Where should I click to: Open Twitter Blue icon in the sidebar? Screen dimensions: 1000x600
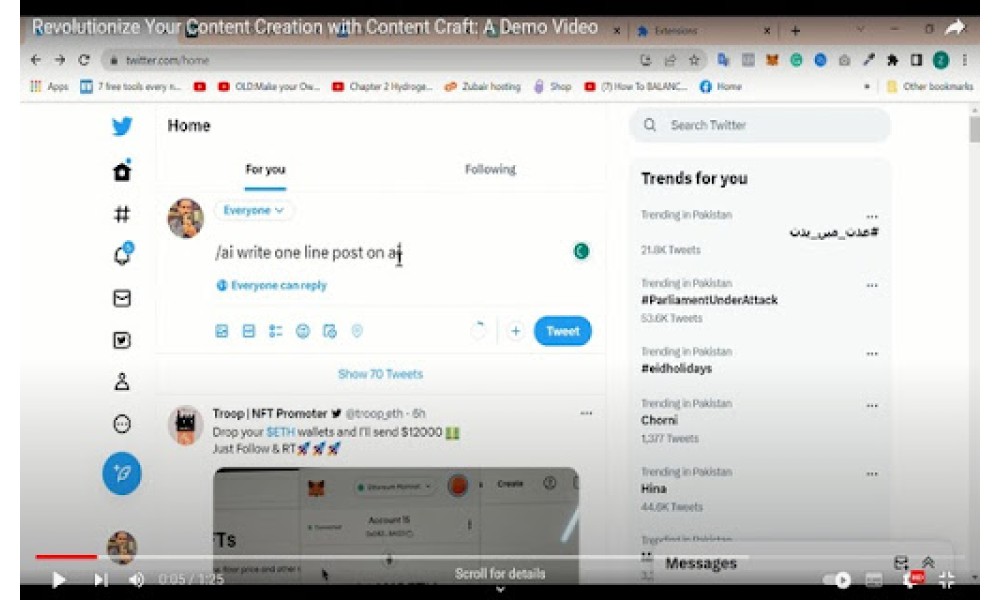122,340
